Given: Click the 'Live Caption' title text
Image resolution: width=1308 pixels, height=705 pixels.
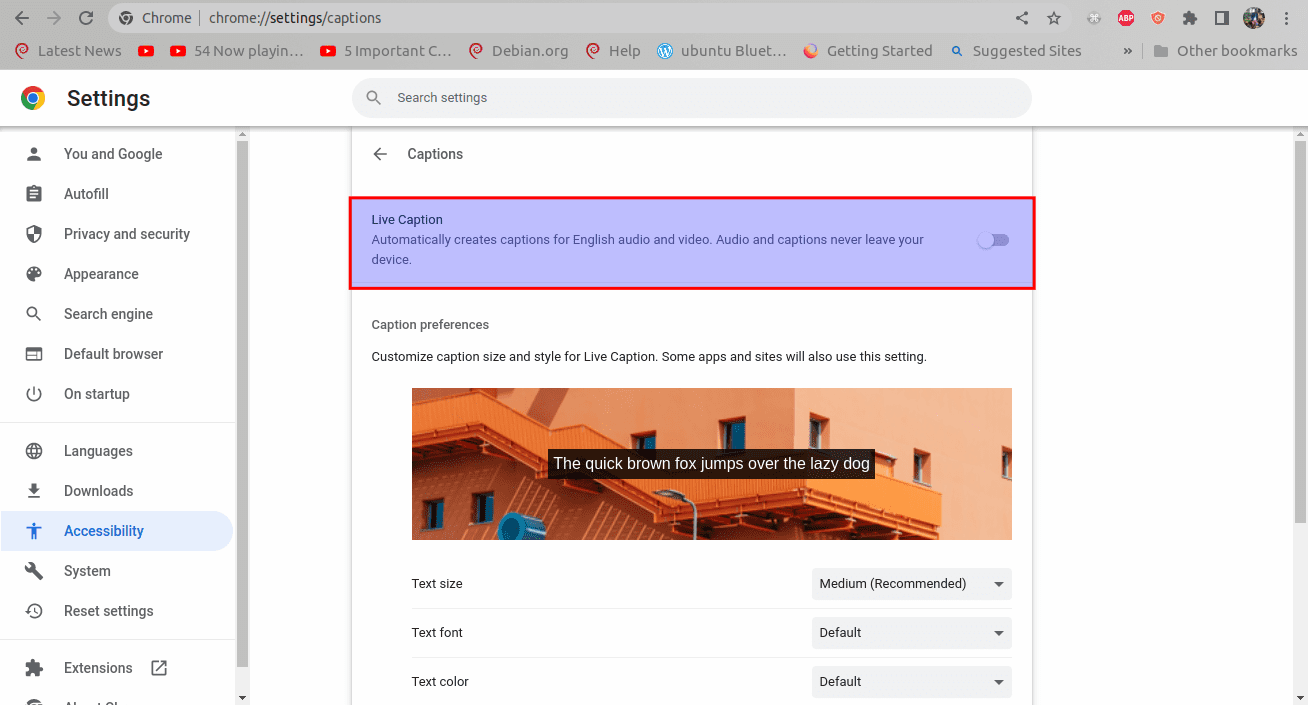Looking at the screenshot, I should (x=407, y=220).
